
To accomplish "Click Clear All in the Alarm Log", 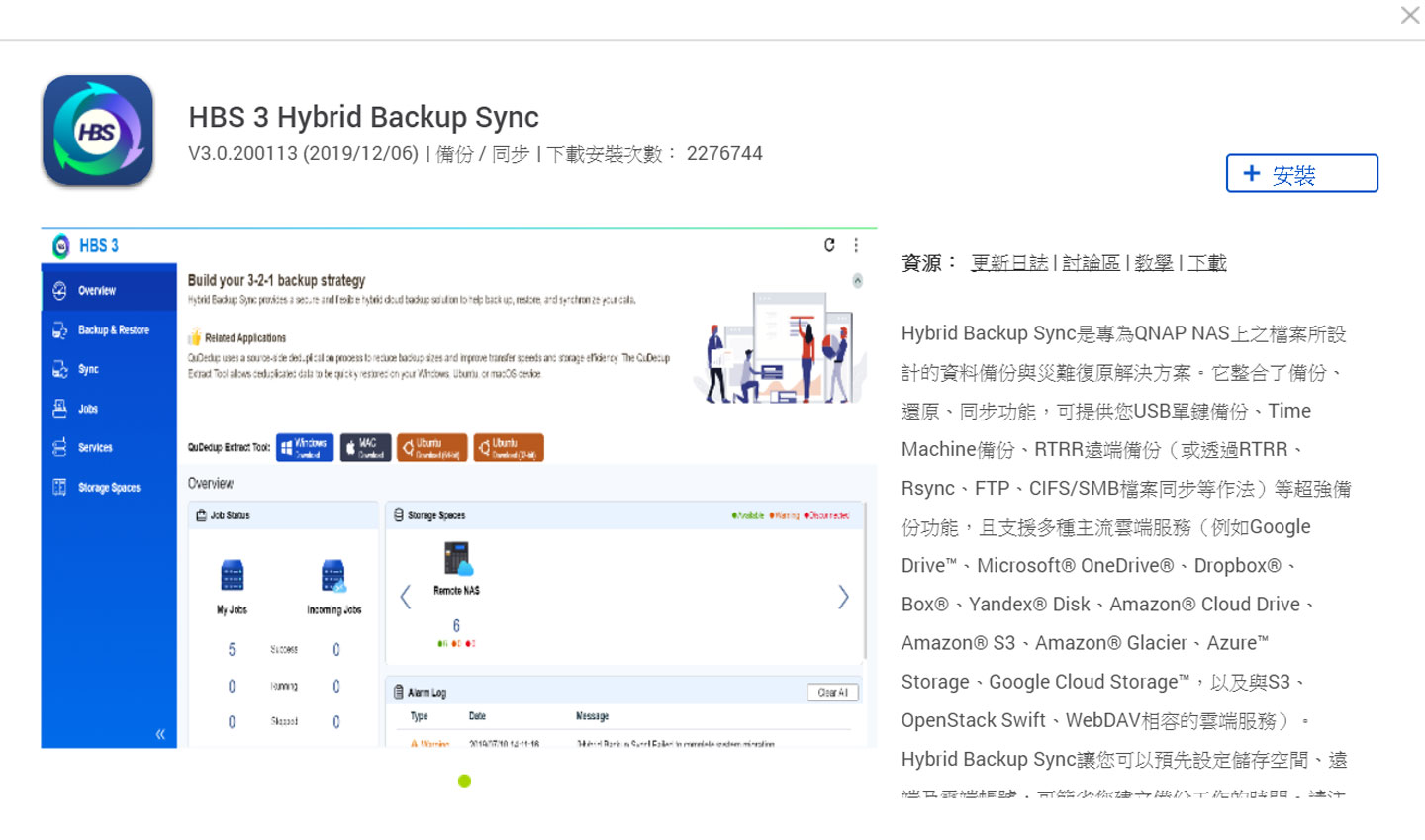I will pyautogui.click(x=832, y=692).
